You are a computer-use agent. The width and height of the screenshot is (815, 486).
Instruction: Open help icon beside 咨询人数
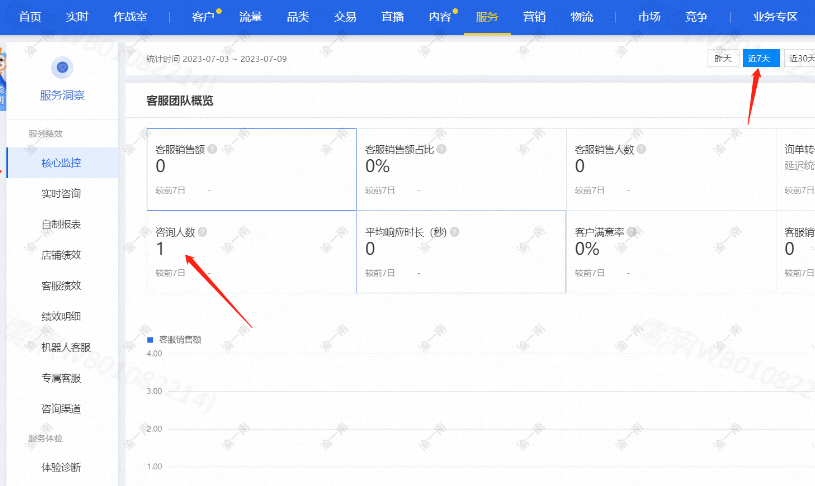click(202, 232)
